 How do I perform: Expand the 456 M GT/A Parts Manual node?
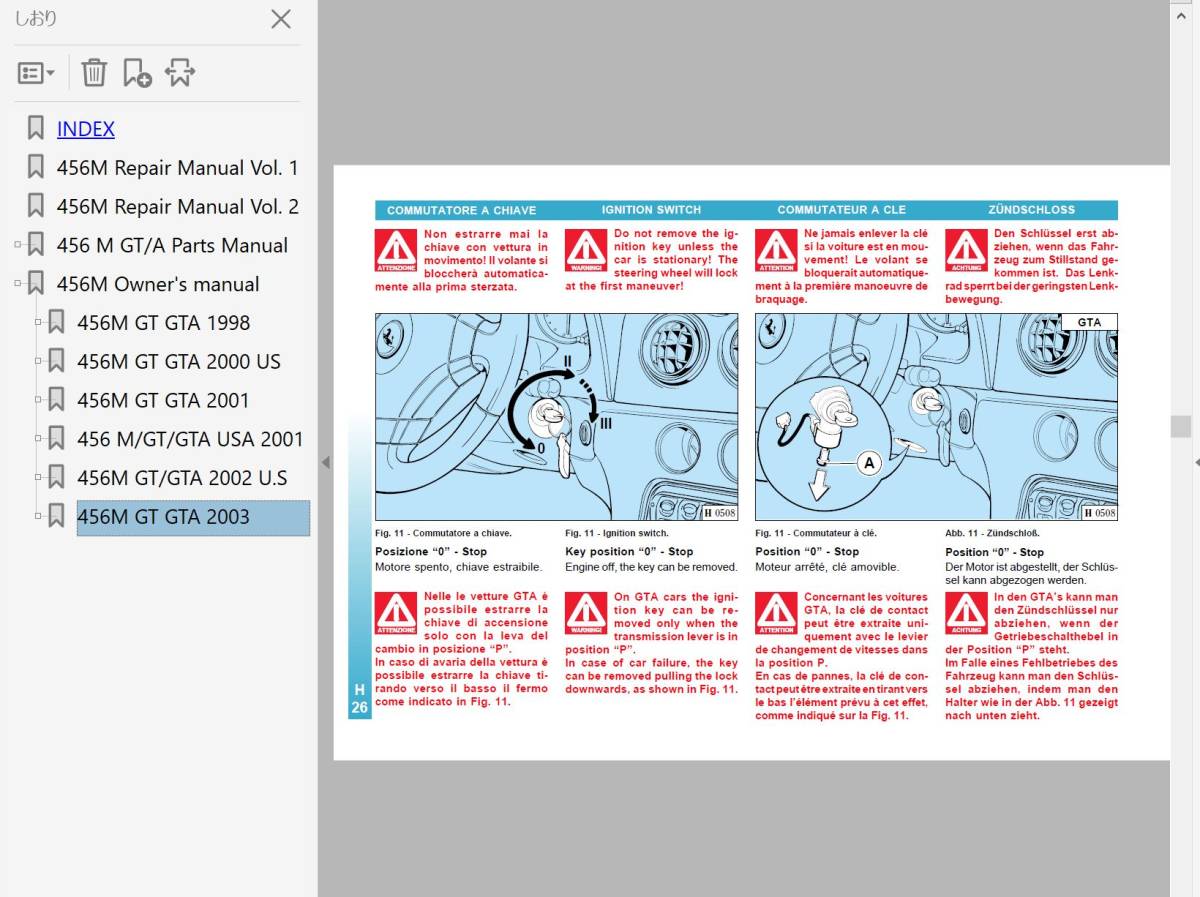[x=18, y=245]
